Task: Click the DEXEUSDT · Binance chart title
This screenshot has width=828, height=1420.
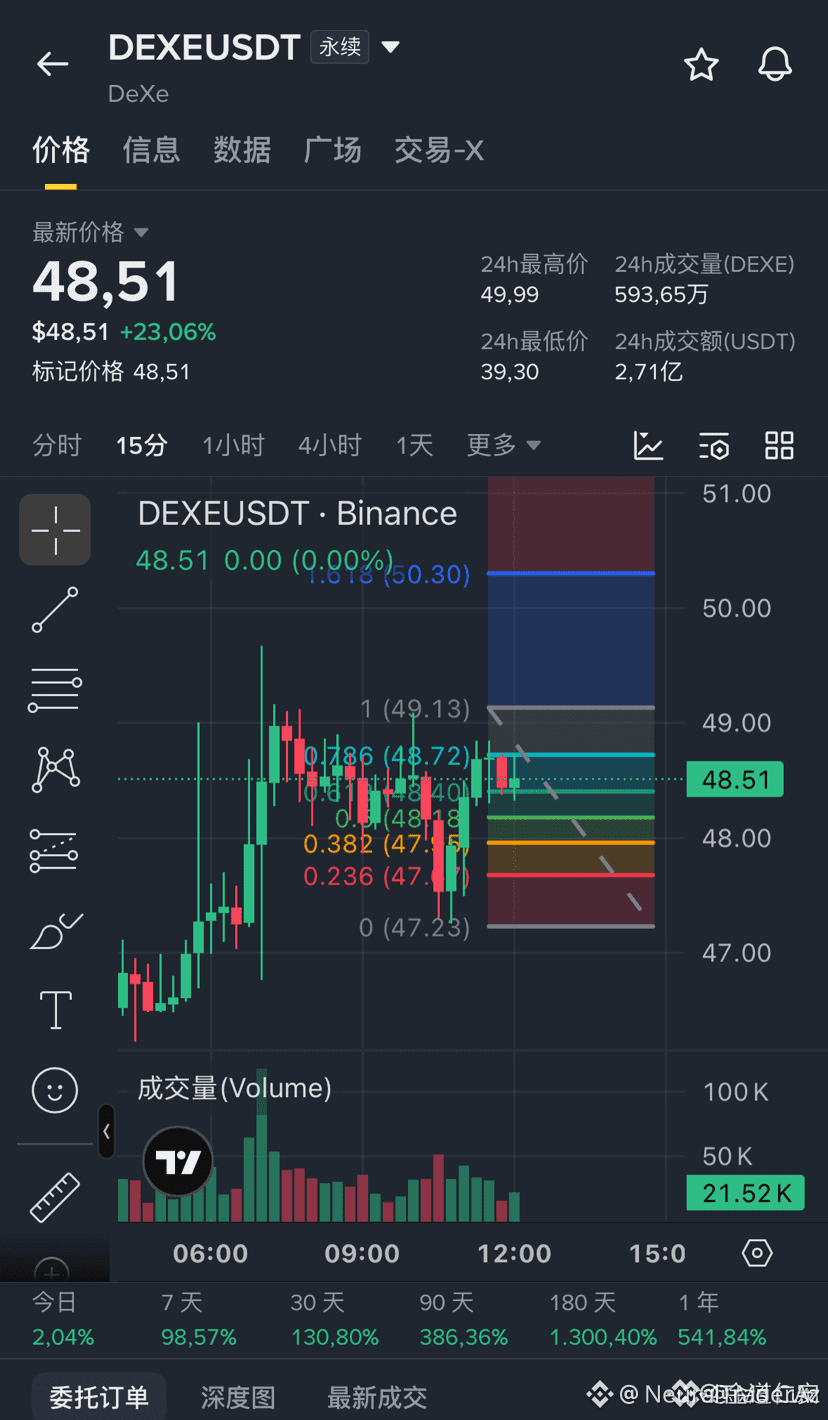Action: (x=297, y=513)
